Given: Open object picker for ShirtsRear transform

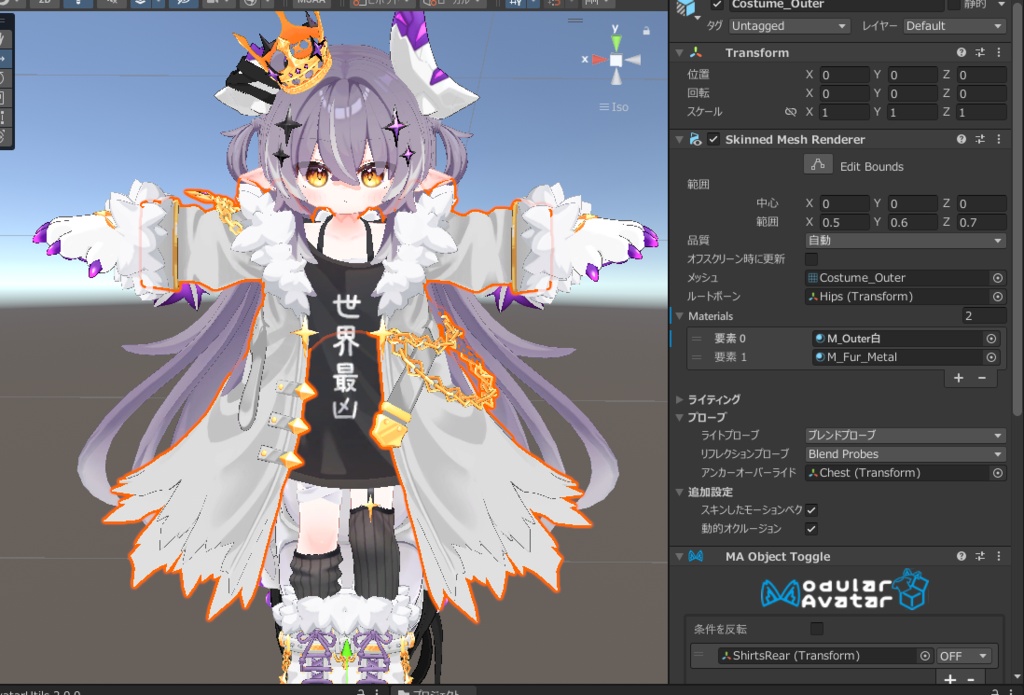Looking at the screenshot, I should click(925, 656).
